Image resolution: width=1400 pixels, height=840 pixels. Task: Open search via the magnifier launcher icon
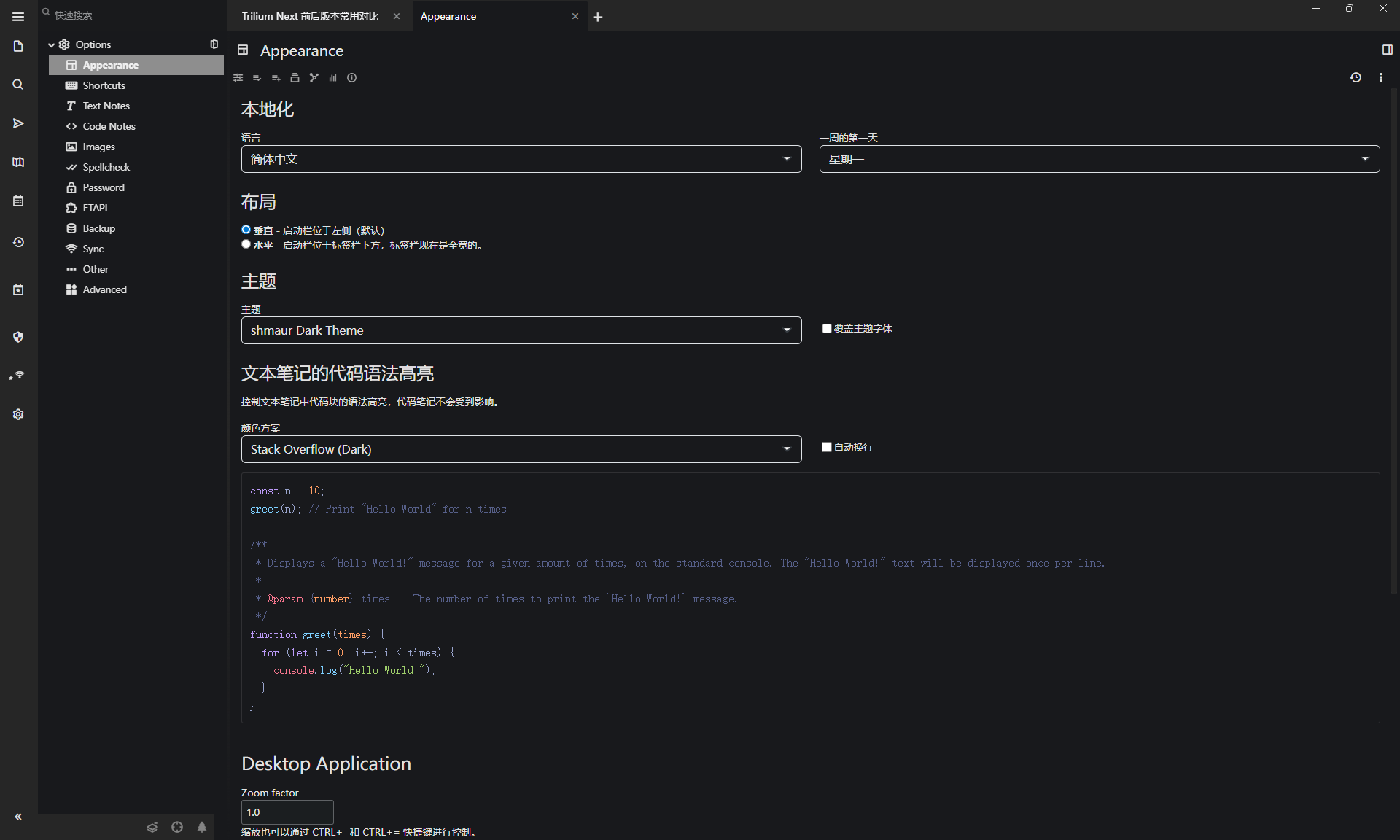tap(18, 85)
